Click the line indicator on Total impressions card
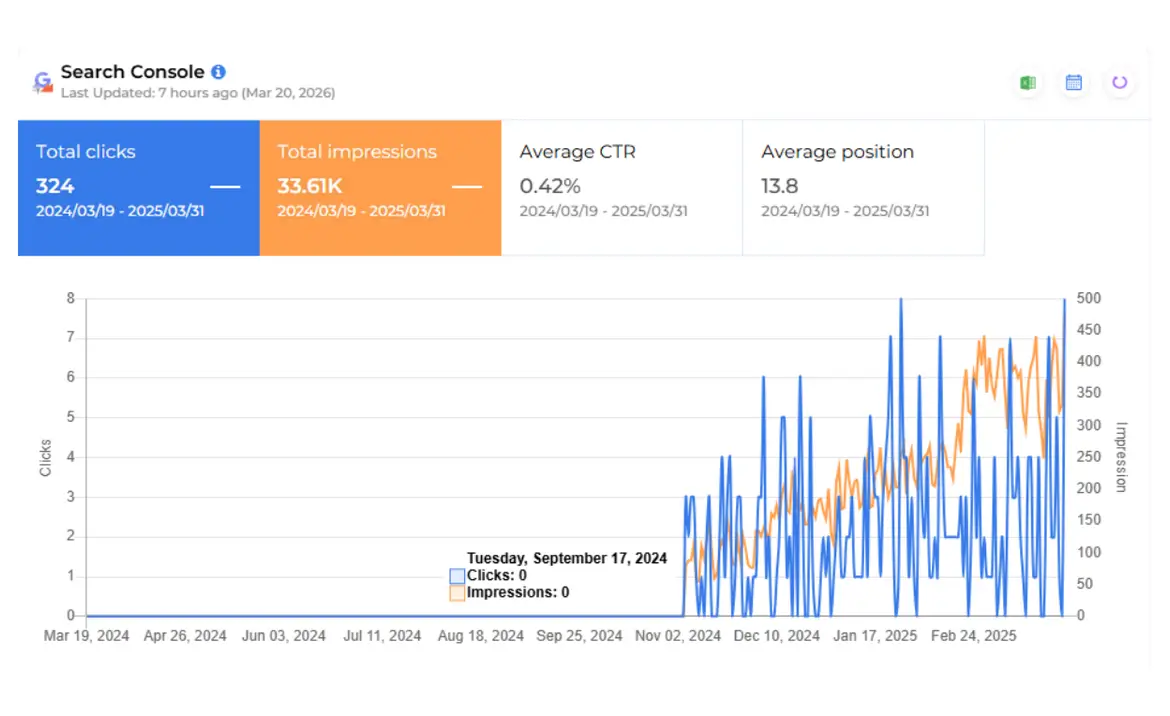This screenshot has width=1170, height=716. [467, 186]
